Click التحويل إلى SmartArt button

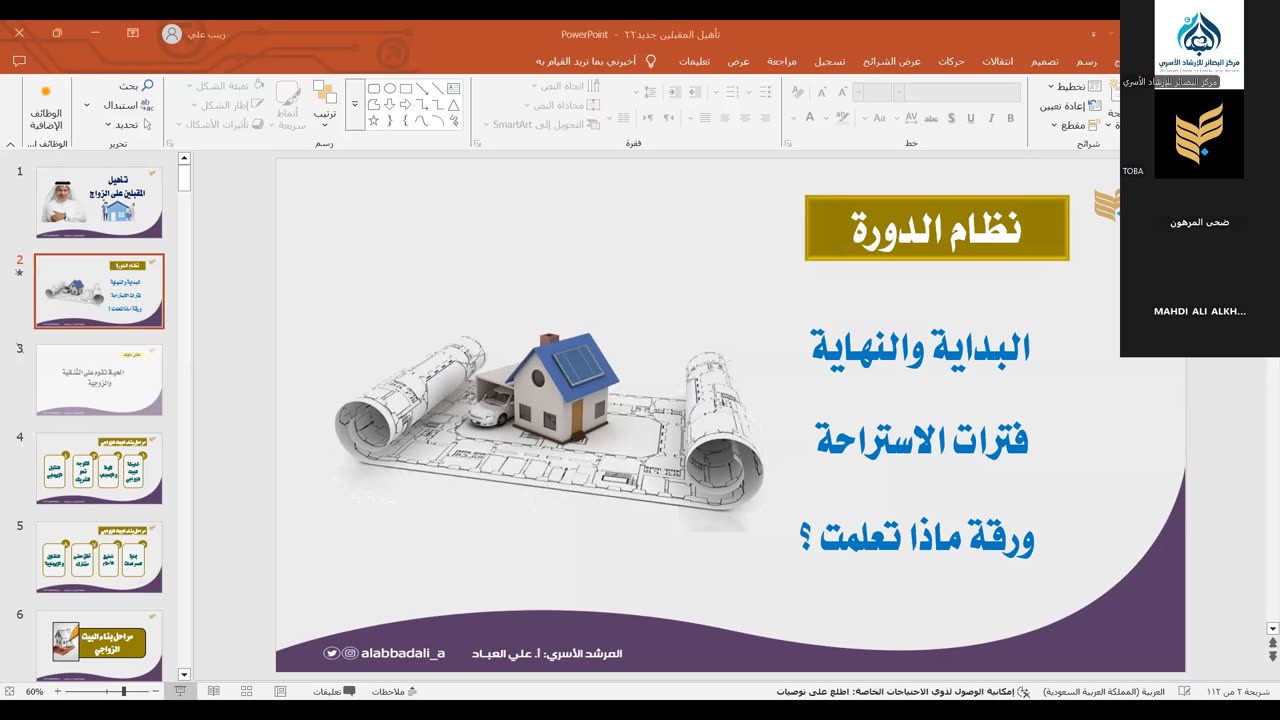(x=541, y=124)
